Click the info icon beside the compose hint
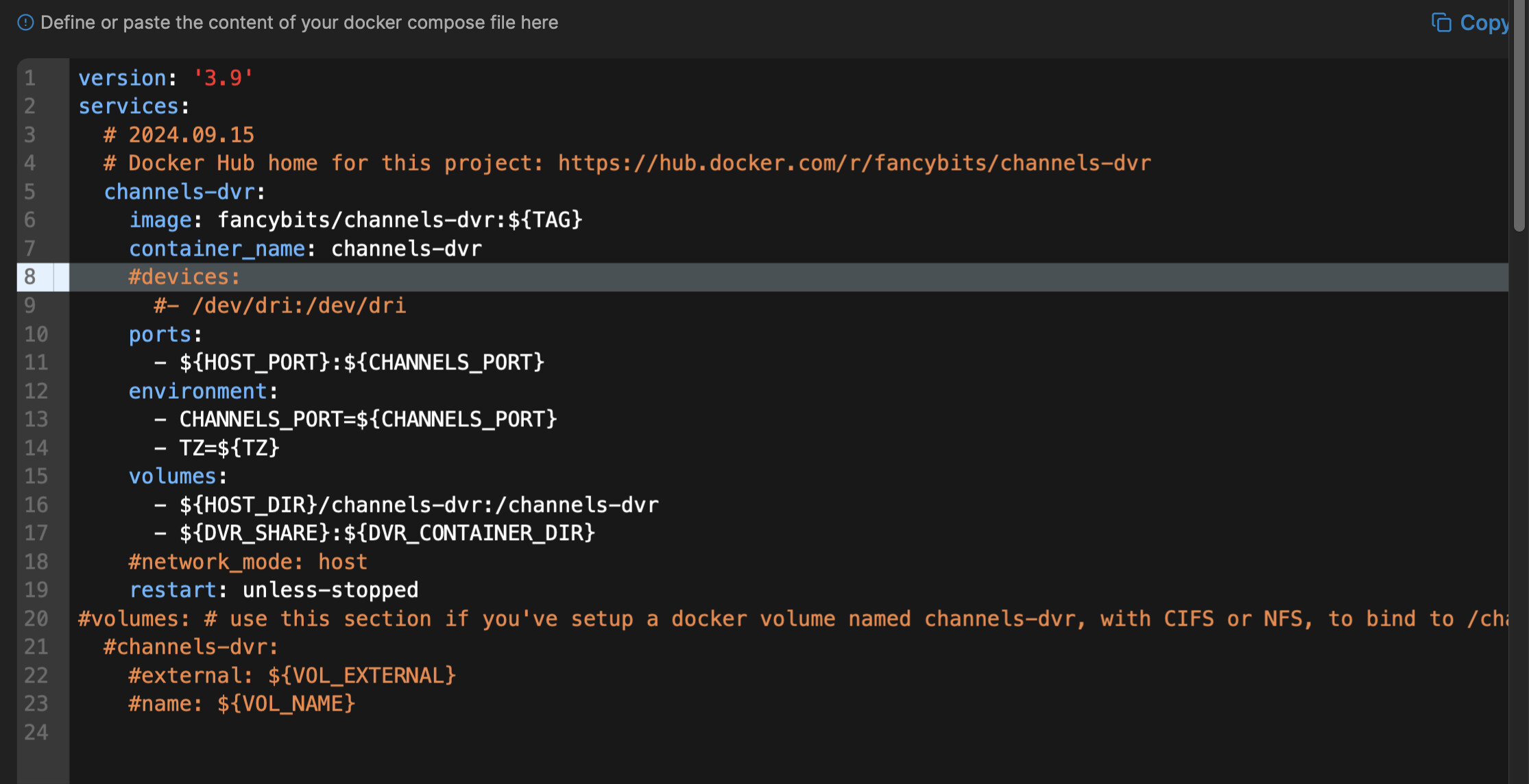This screenshot has height=784, width=1529. coord(25,23)
